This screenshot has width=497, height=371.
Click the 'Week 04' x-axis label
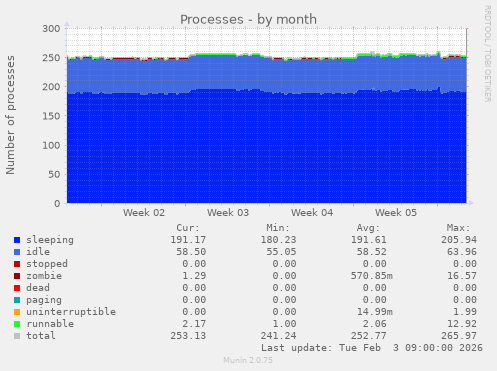pos(312,213)
